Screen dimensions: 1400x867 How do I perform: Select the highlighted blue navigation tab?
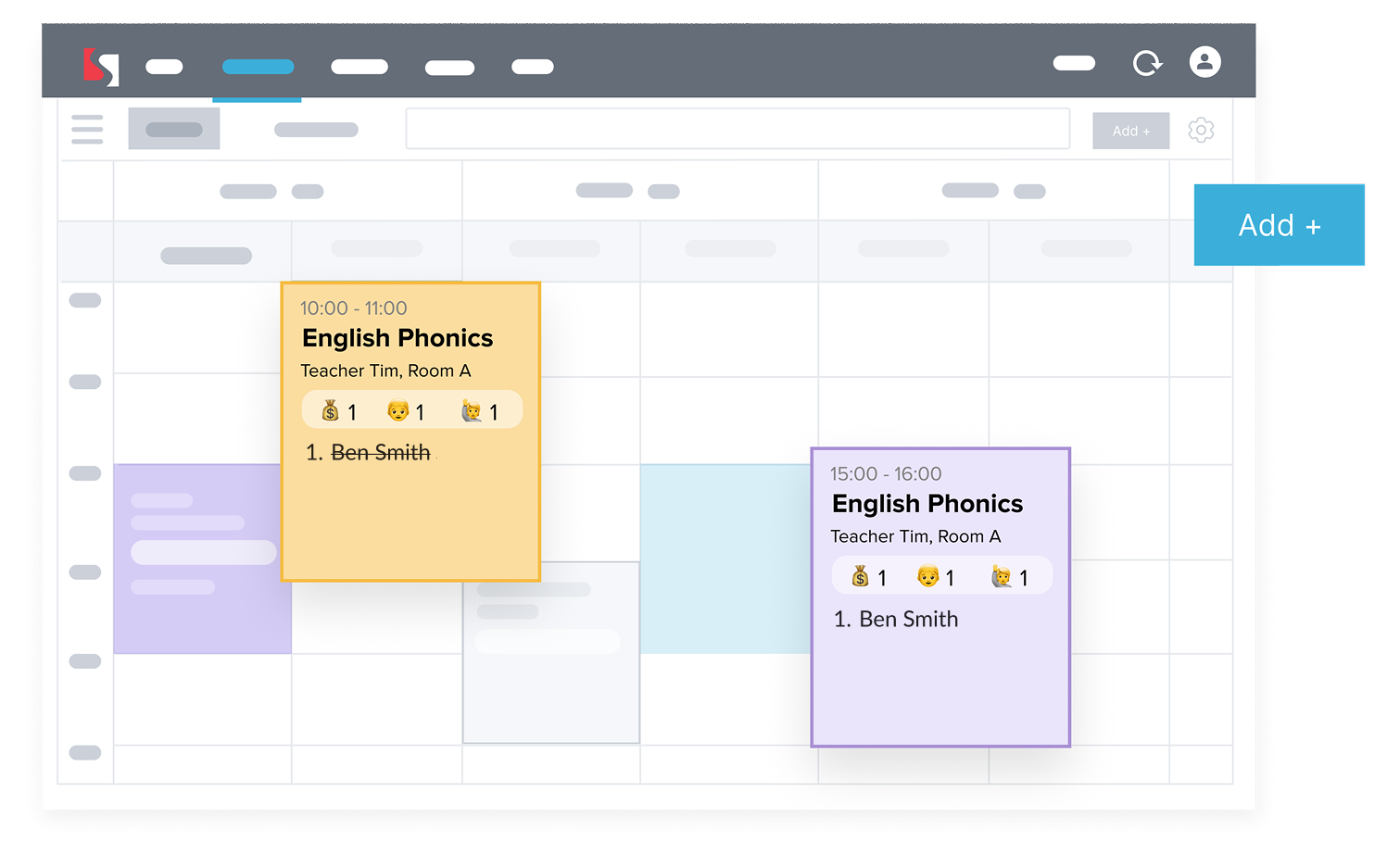pos(258,67)
